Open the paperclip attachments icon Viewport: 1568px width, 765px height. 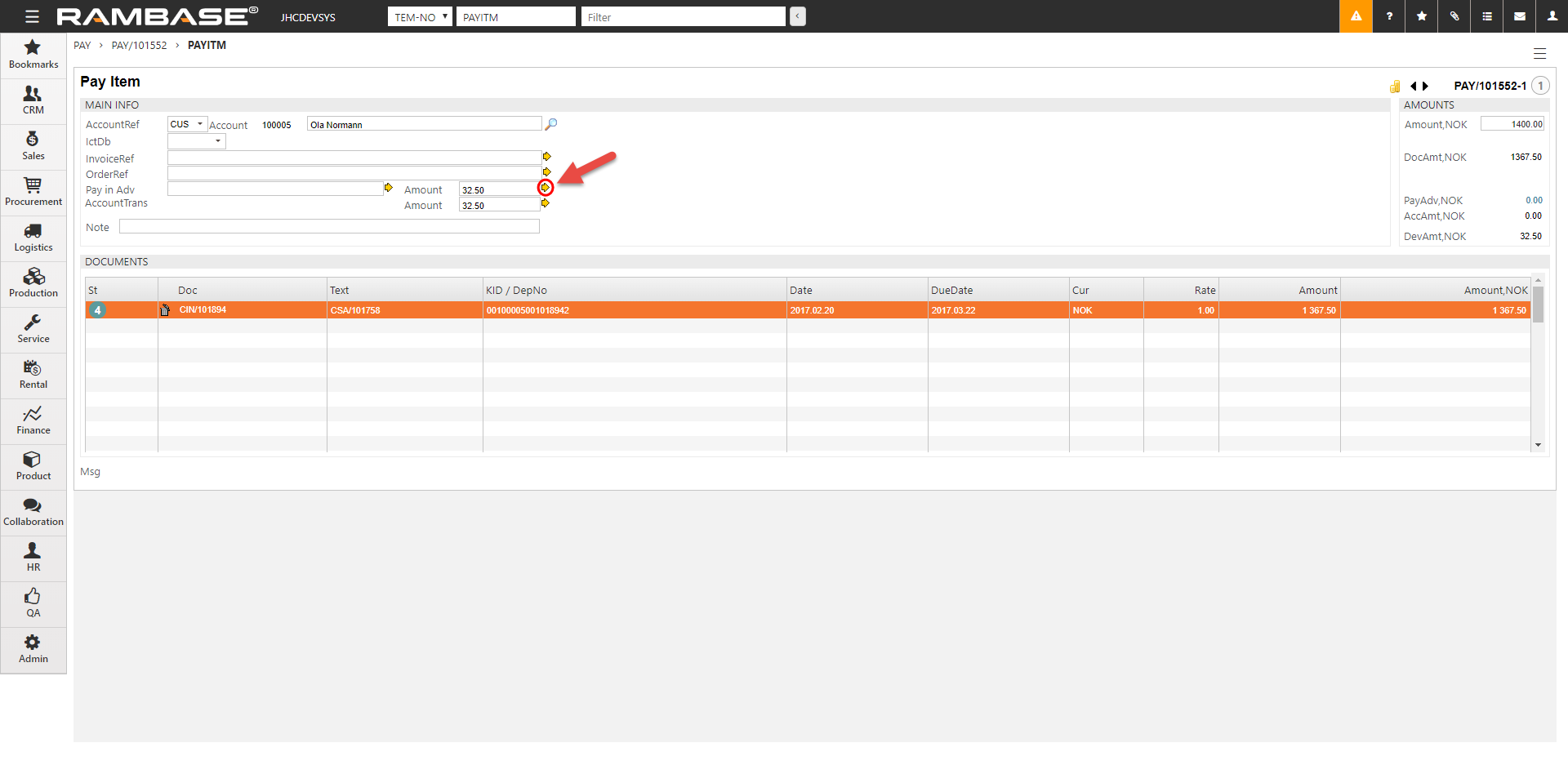[x=1454, y=16]
